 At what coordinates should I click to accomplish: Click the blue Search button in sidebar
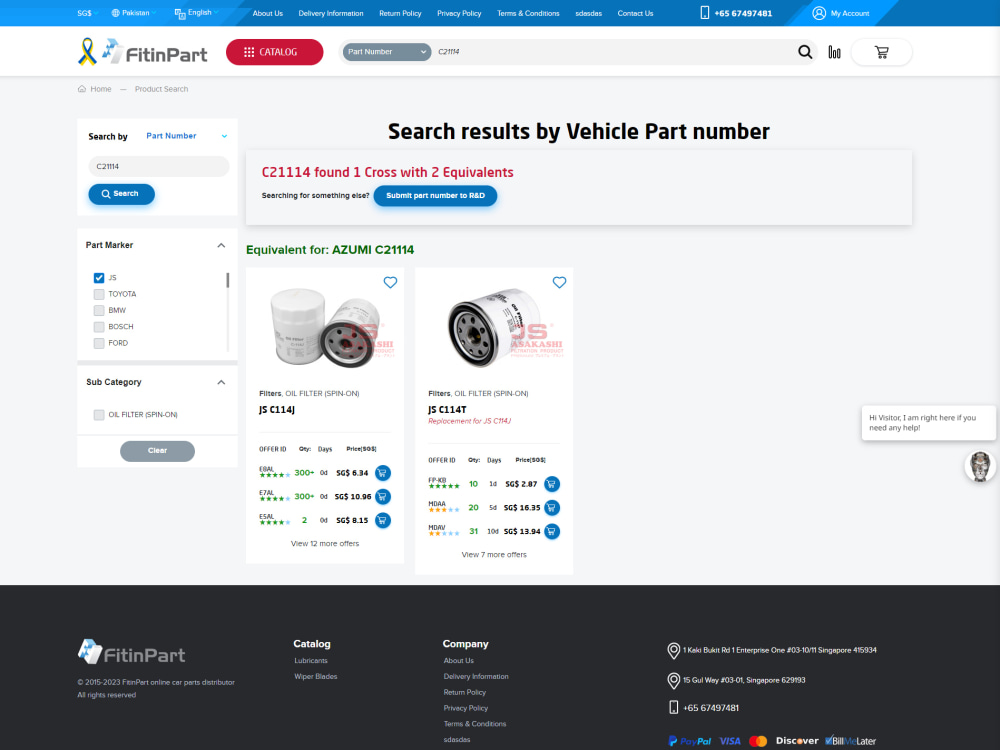pos(121,194)
